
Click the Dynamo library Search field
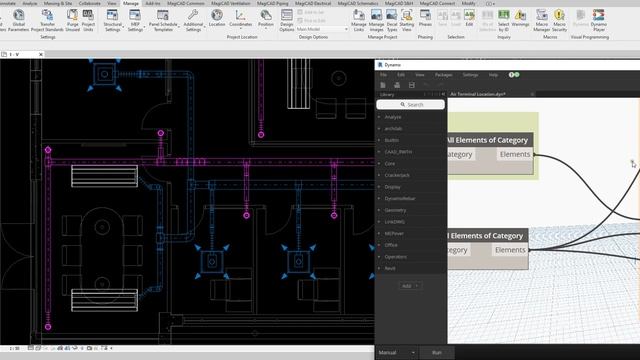click(411, 105)
